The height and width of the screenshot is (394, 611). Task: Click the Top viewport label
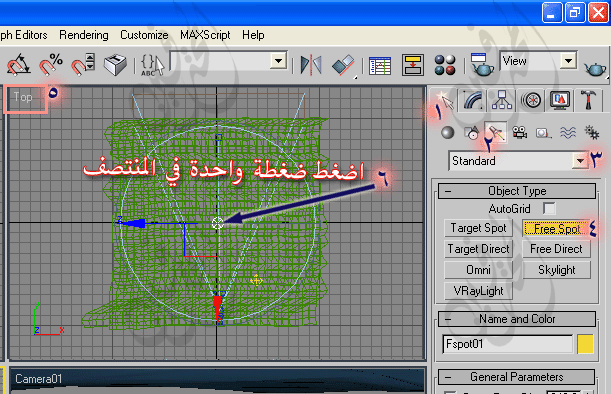click(x=23, y=97)
